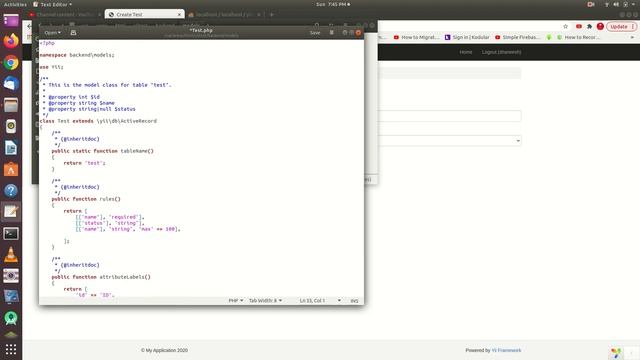The width and height of the screenshot is (640, 360).
Task: Create new document icon in gedit header
Action: [73, 33]
